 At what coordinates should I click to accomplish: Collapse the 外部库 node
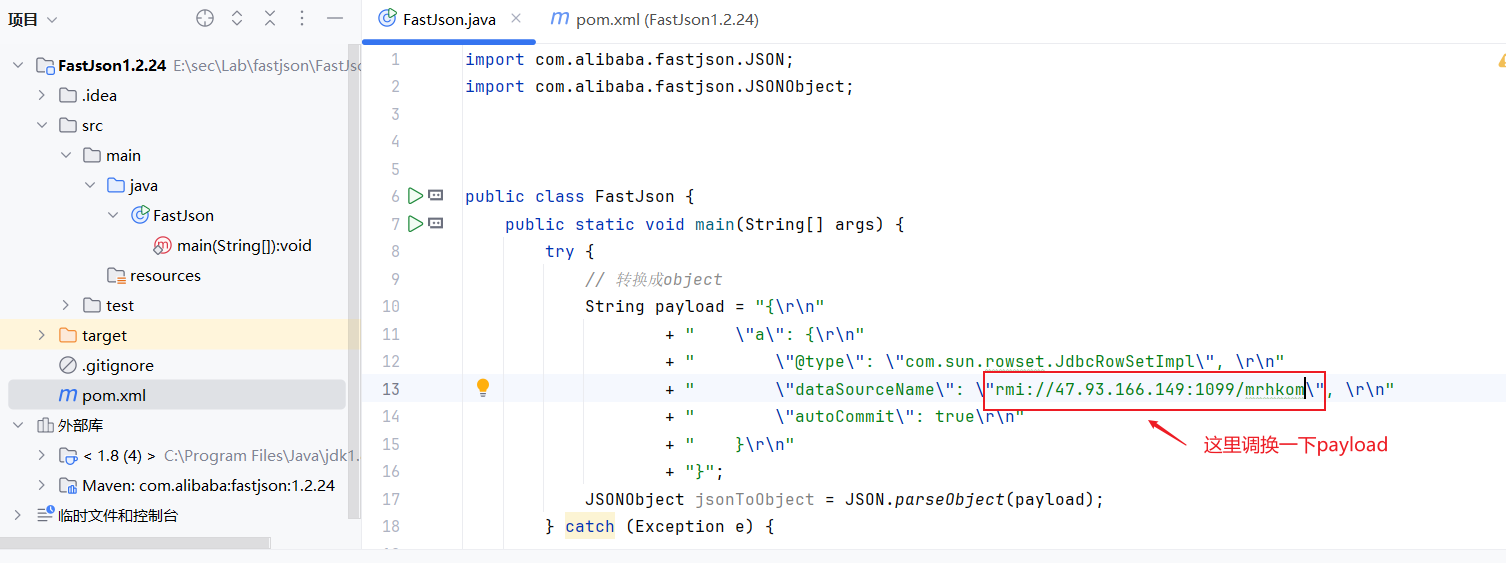17,425
